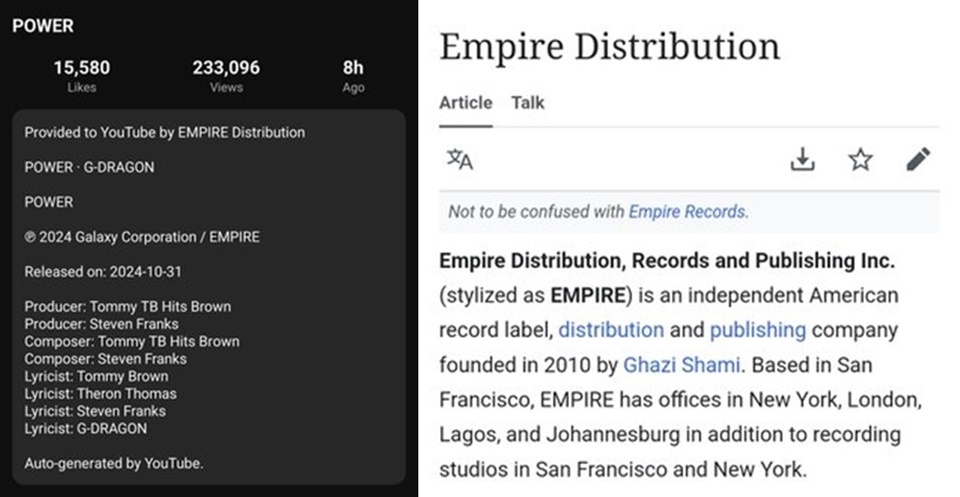960x497 pixels.
Task: Click the 'POWER · G-DRAGON' line
Action: [89, 167]
